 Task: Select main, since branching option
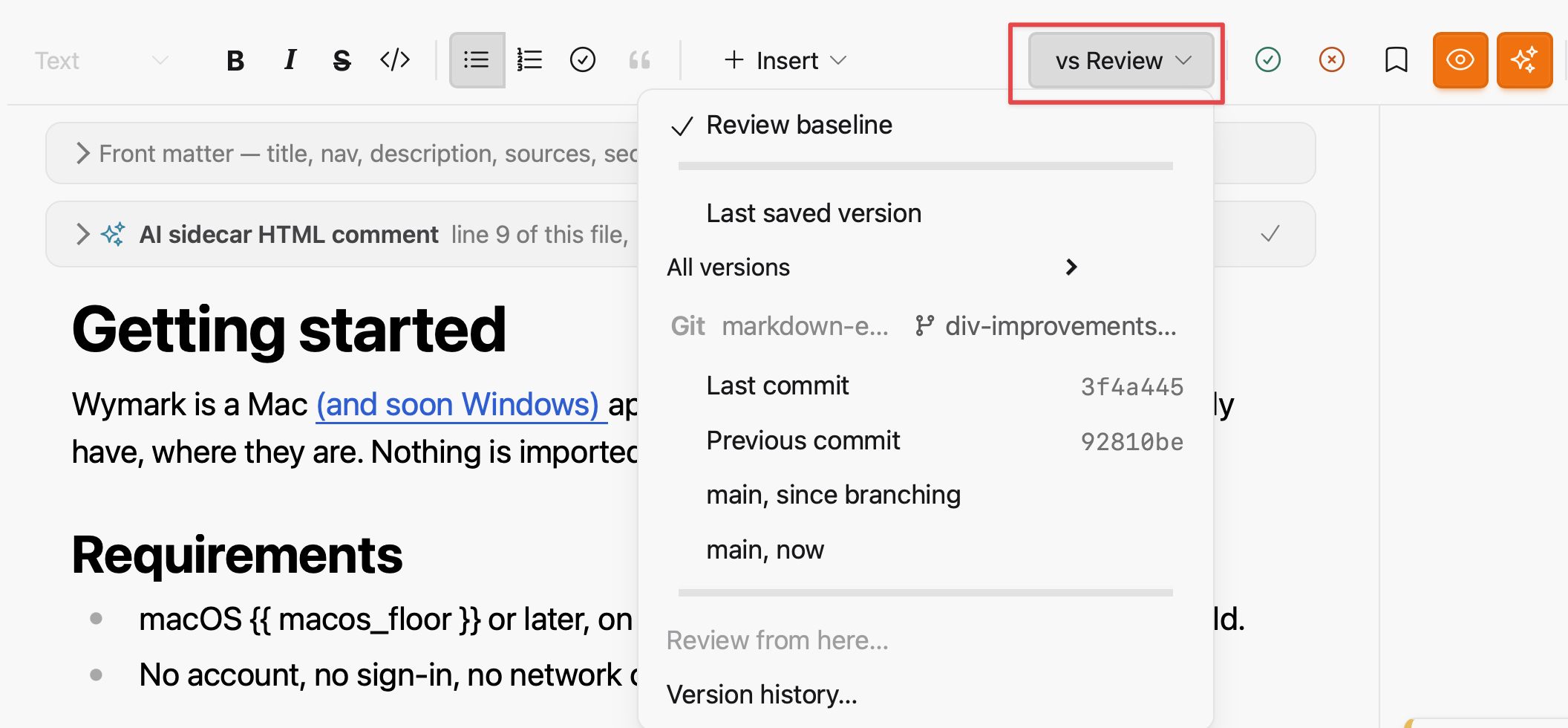(926, 495)
